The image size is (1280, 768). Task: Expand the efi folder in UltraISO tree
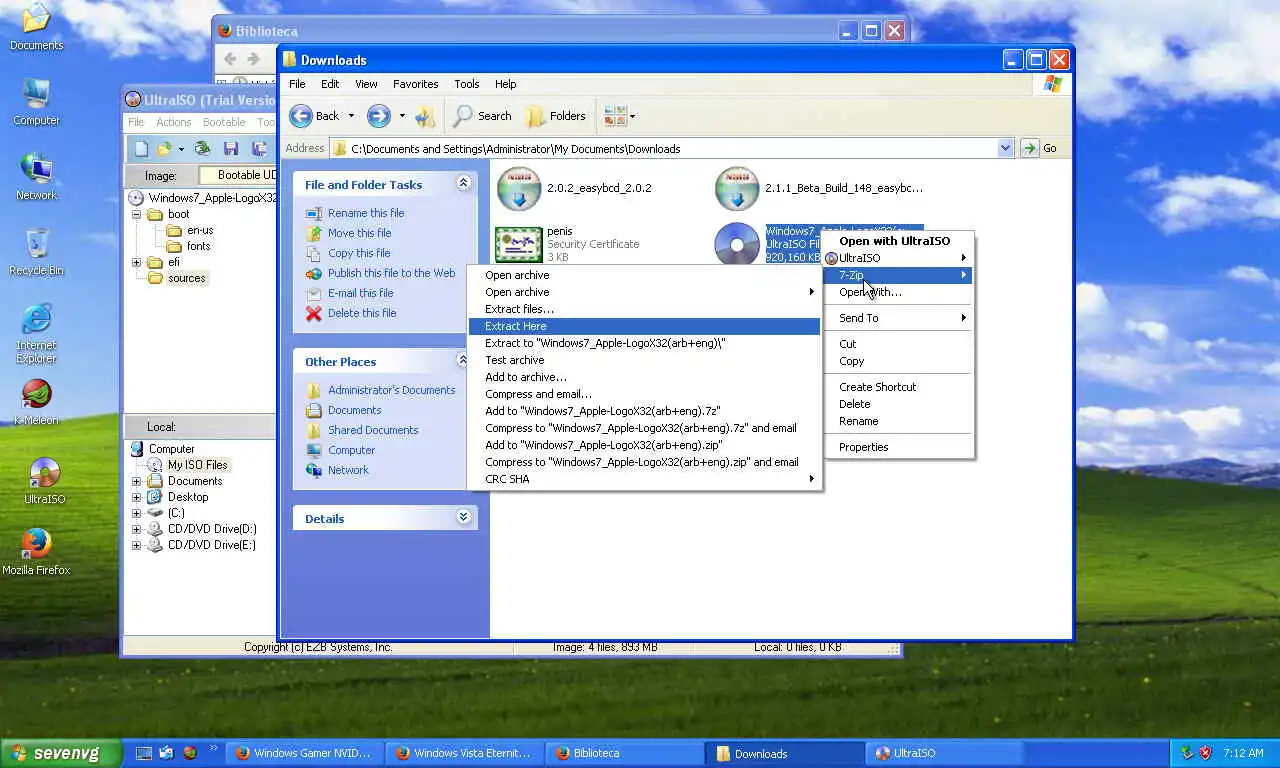137,262
